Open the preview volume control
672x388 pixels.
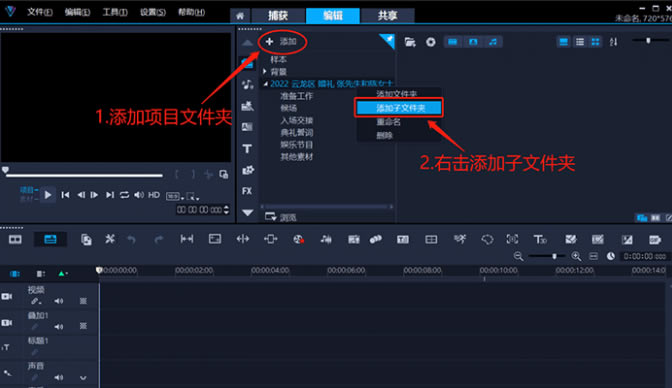[139, 195]
